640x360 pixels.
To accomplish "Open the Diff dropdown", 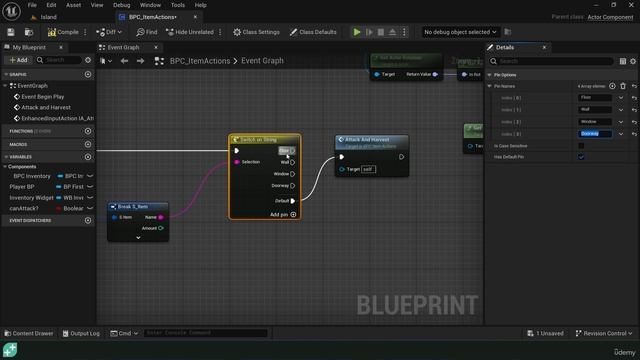I will pyautogui.click(x=109, y=32).
